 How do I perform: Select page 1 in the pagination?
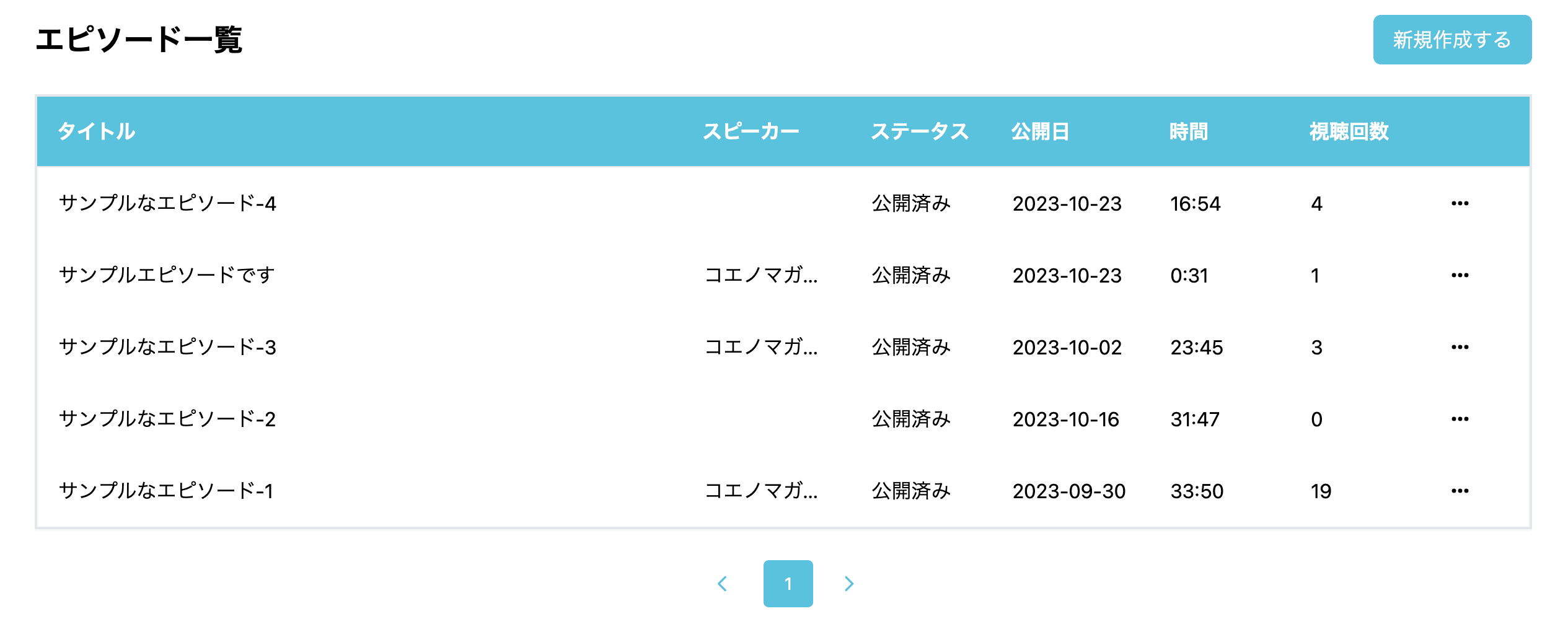(x=788, y=583)
